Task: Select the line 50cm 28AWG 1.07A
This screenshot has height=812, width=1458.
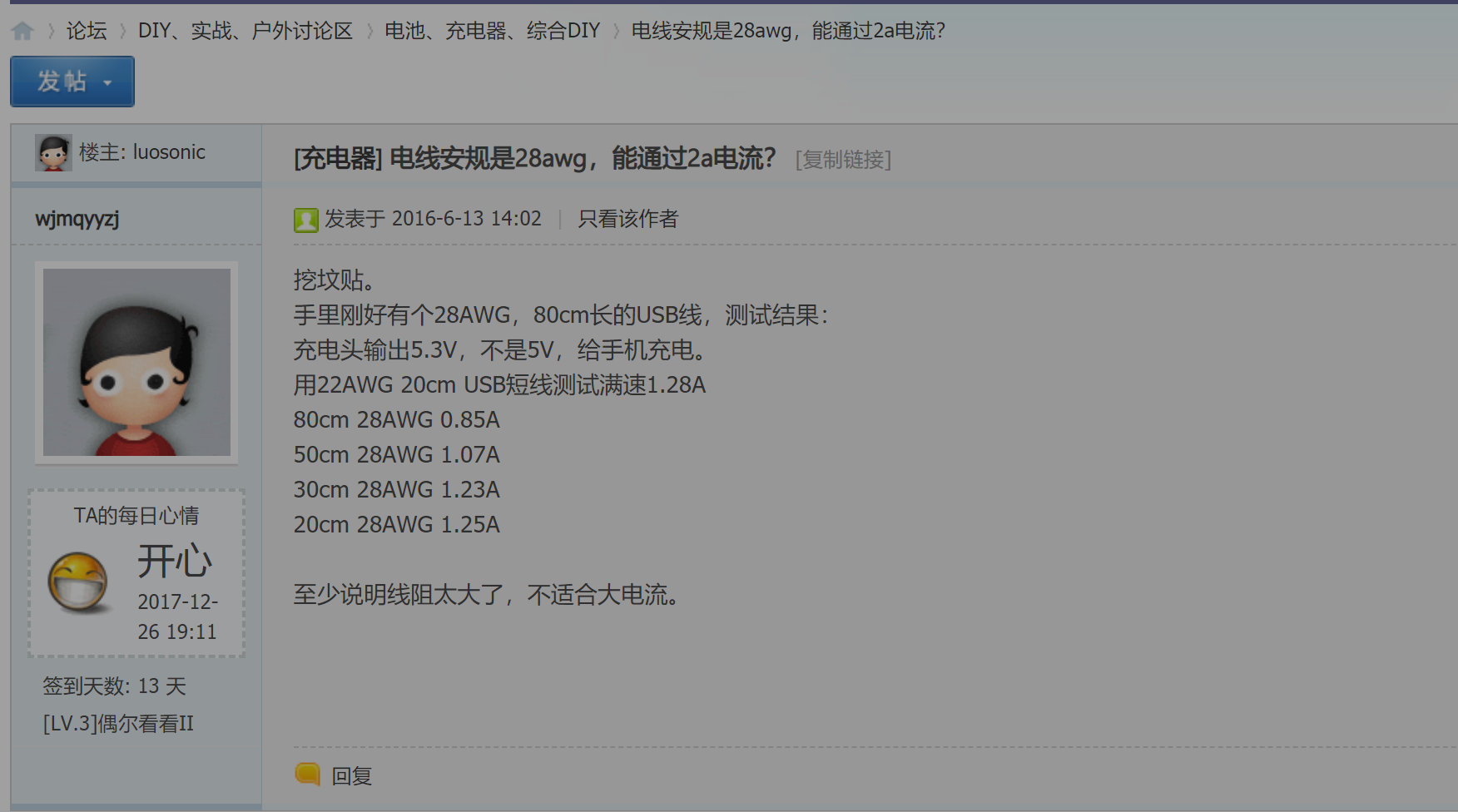Action: click(397, 455)
